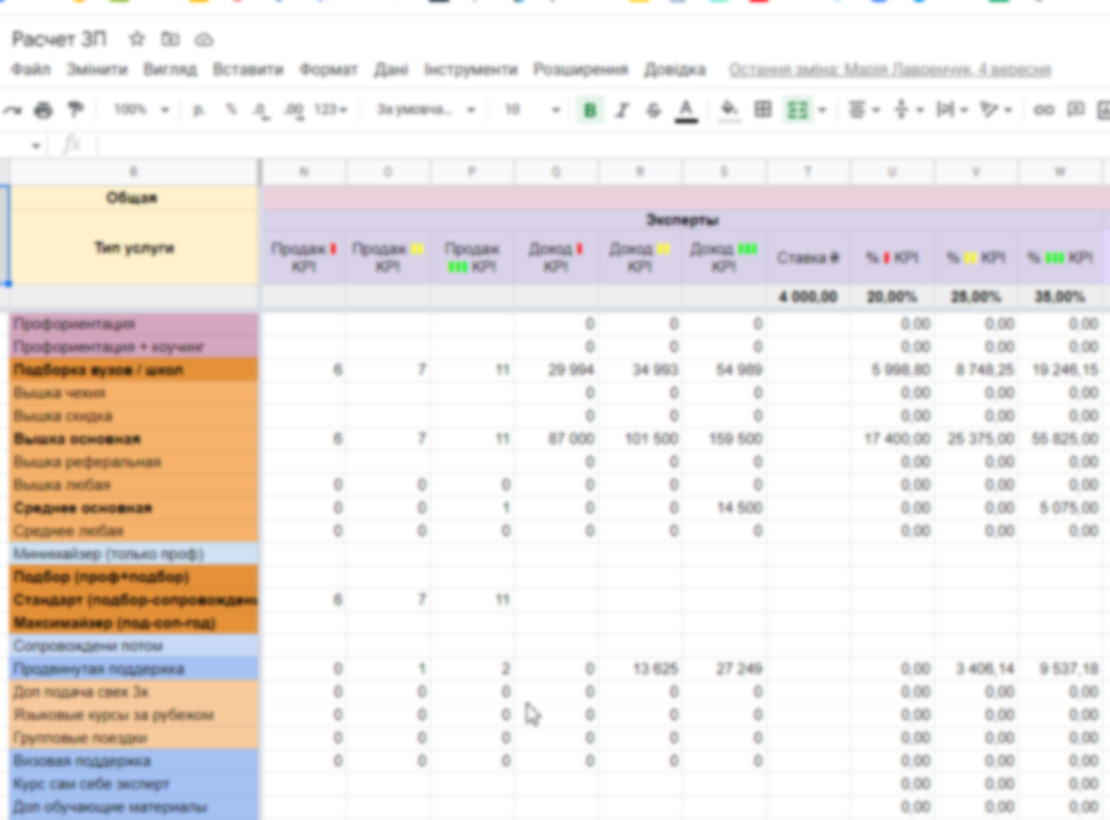Image resolution: width=1110 pixels, height=820 pixels.
Task: Click the insert link icon
Action: pyautogui.click(x=1043, y=110)
